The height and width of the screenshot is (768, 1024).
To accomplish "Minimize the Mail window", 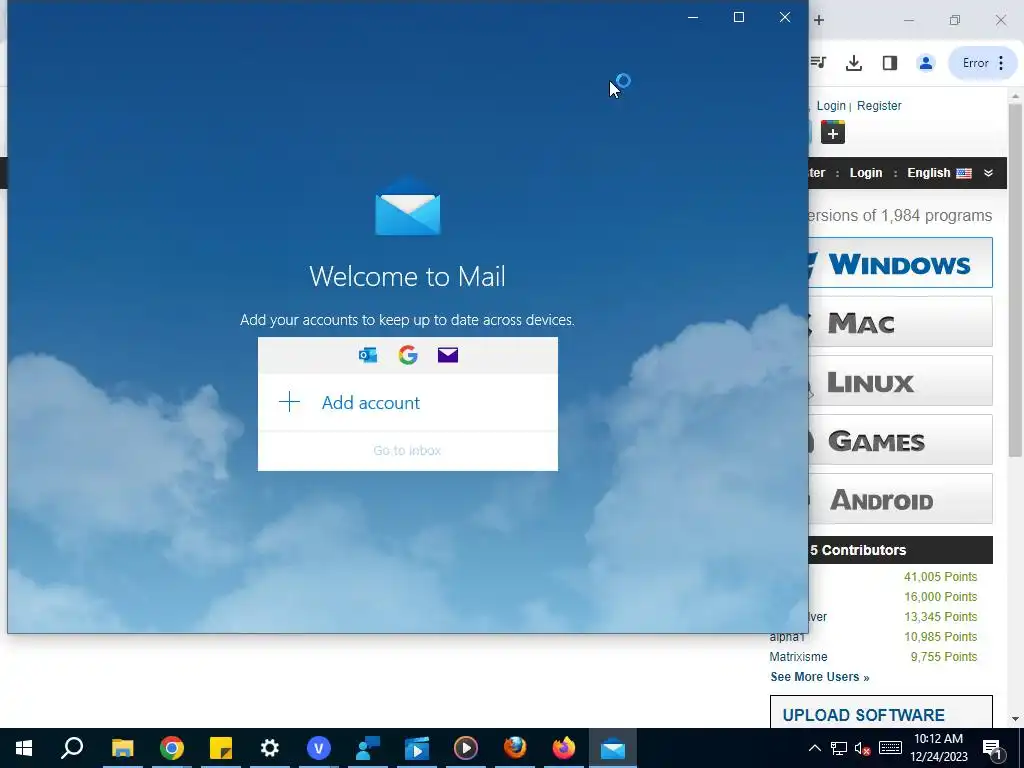I will [x=693, y=18].
